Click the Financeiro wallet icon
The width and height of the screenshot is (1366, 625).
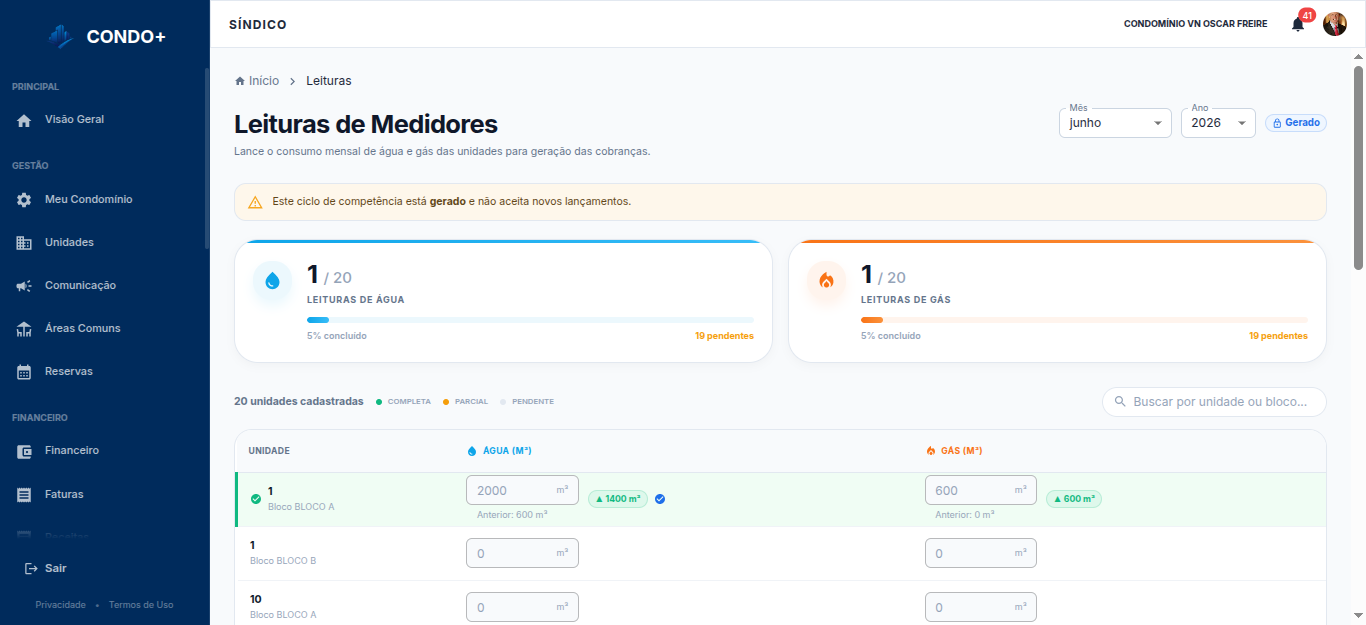click(x=24, y=451)
